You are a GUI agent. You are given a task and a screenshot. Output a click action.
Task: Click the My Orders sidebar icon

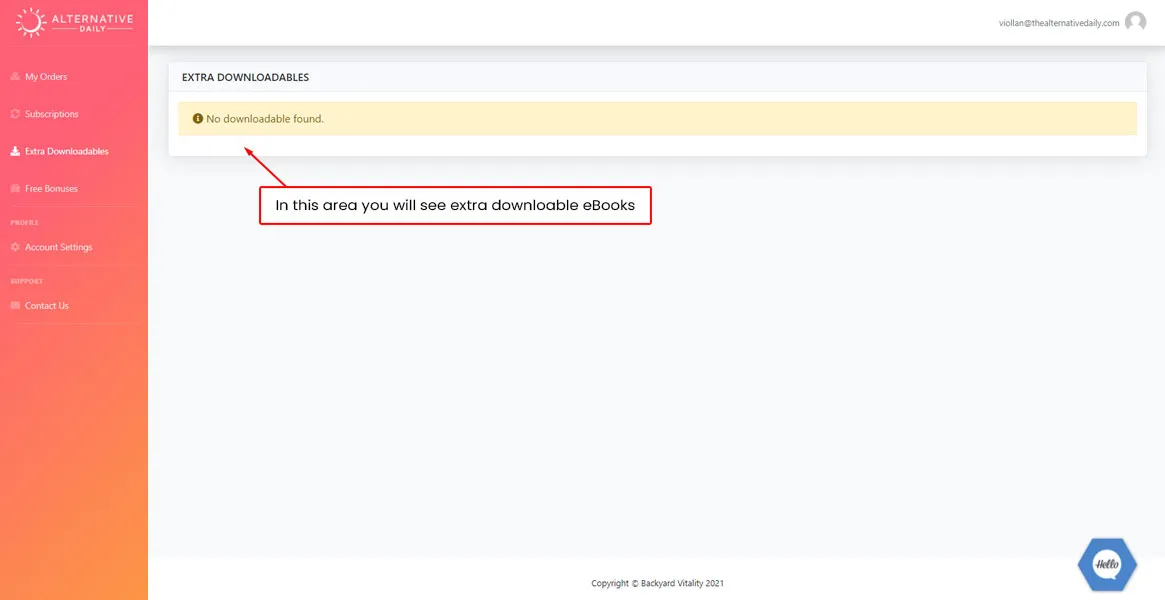click(x=15, y=77)
